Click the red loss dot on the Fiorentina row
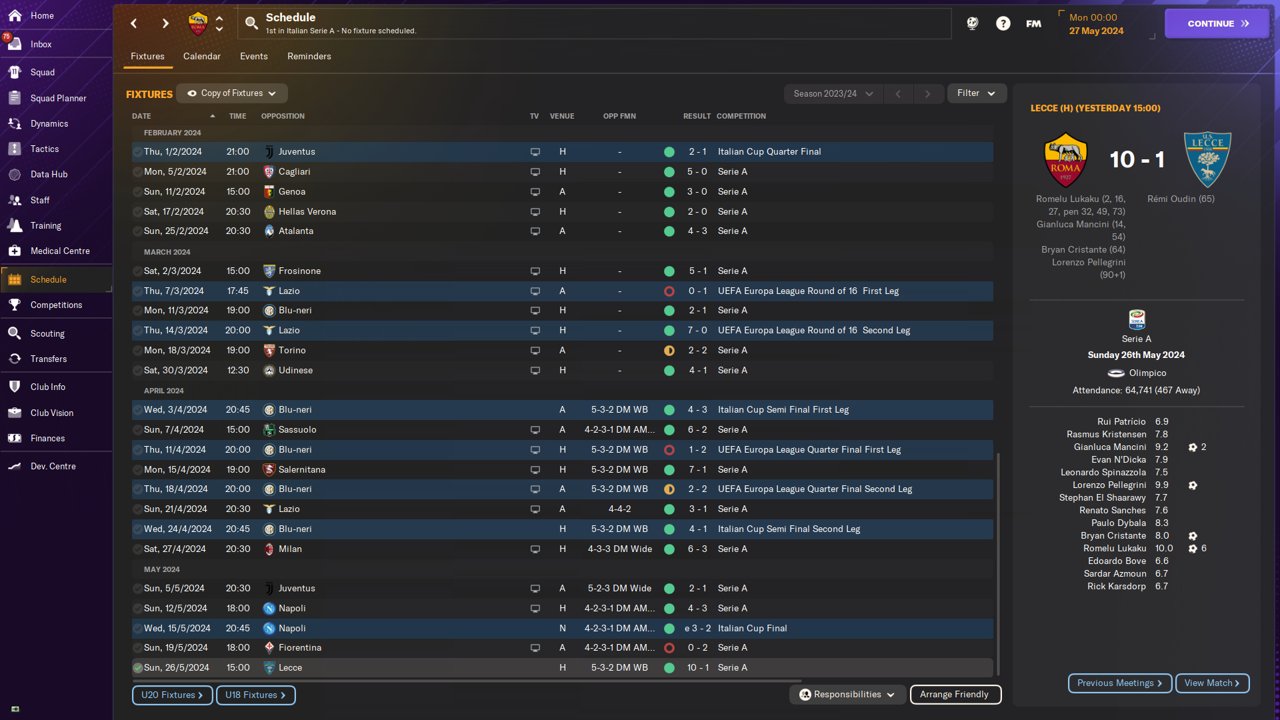Viewport: 1280px width, 720px height. tap(669, 648)
